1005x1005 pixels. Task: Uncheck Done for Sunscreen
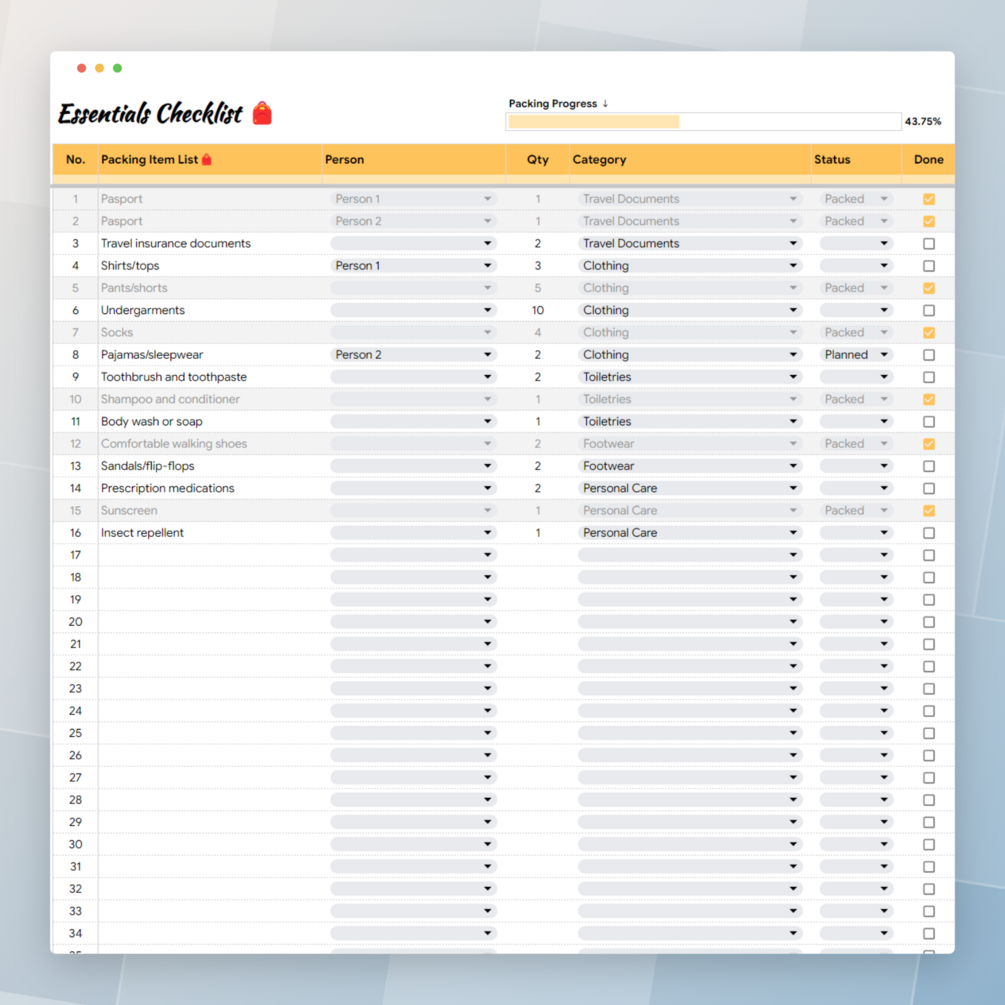pyautogui.click(x=929, y=511)
